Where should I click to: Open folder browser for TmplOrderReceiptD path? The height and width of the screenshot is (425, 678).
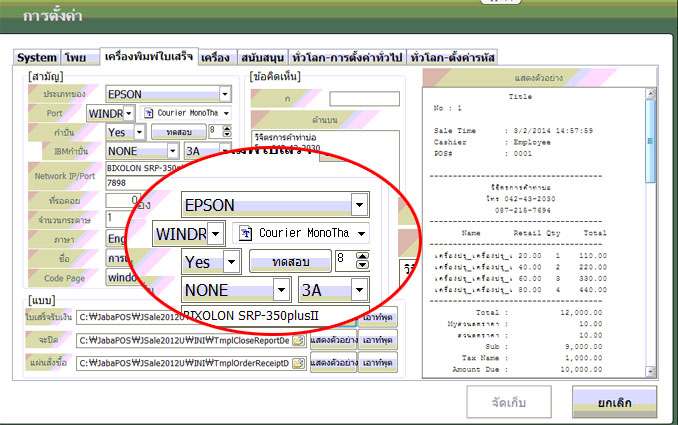tap(298, 363)
